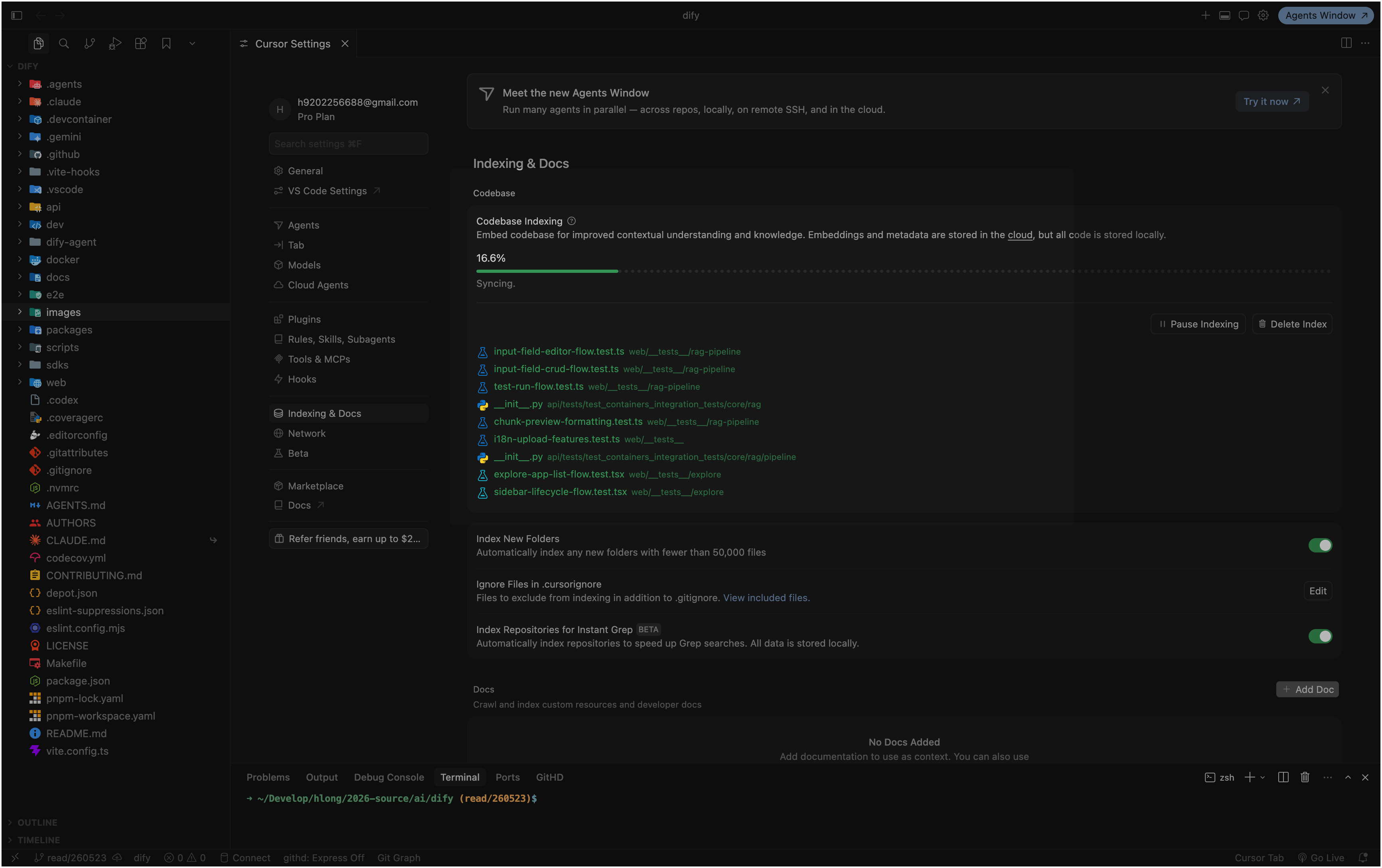Viewport: 1382px width, 868px height.
Task: Click the Delete Index button
Action: click(x=1292, y=324)
